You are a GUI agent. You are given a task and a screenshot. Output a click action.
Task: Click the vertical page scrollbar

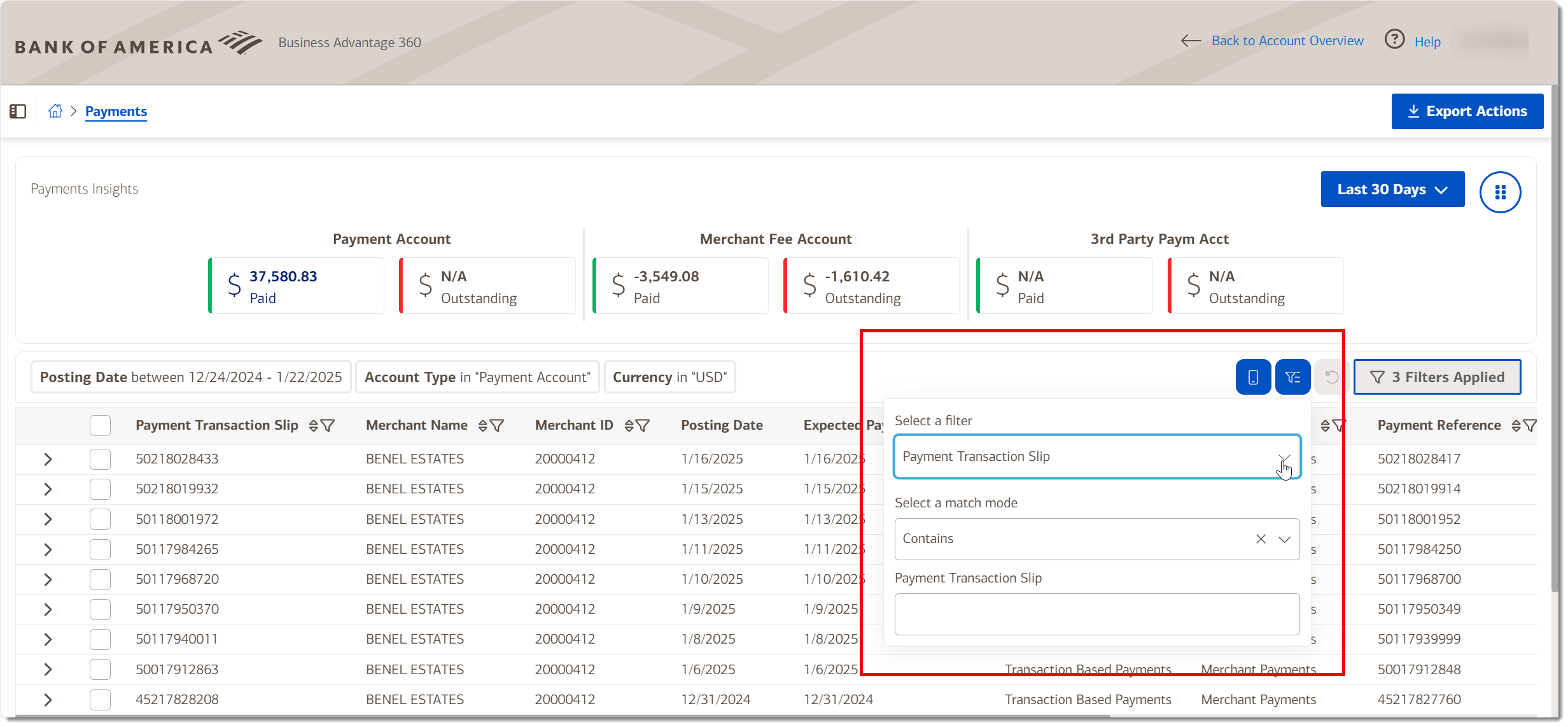(1556, 337)
